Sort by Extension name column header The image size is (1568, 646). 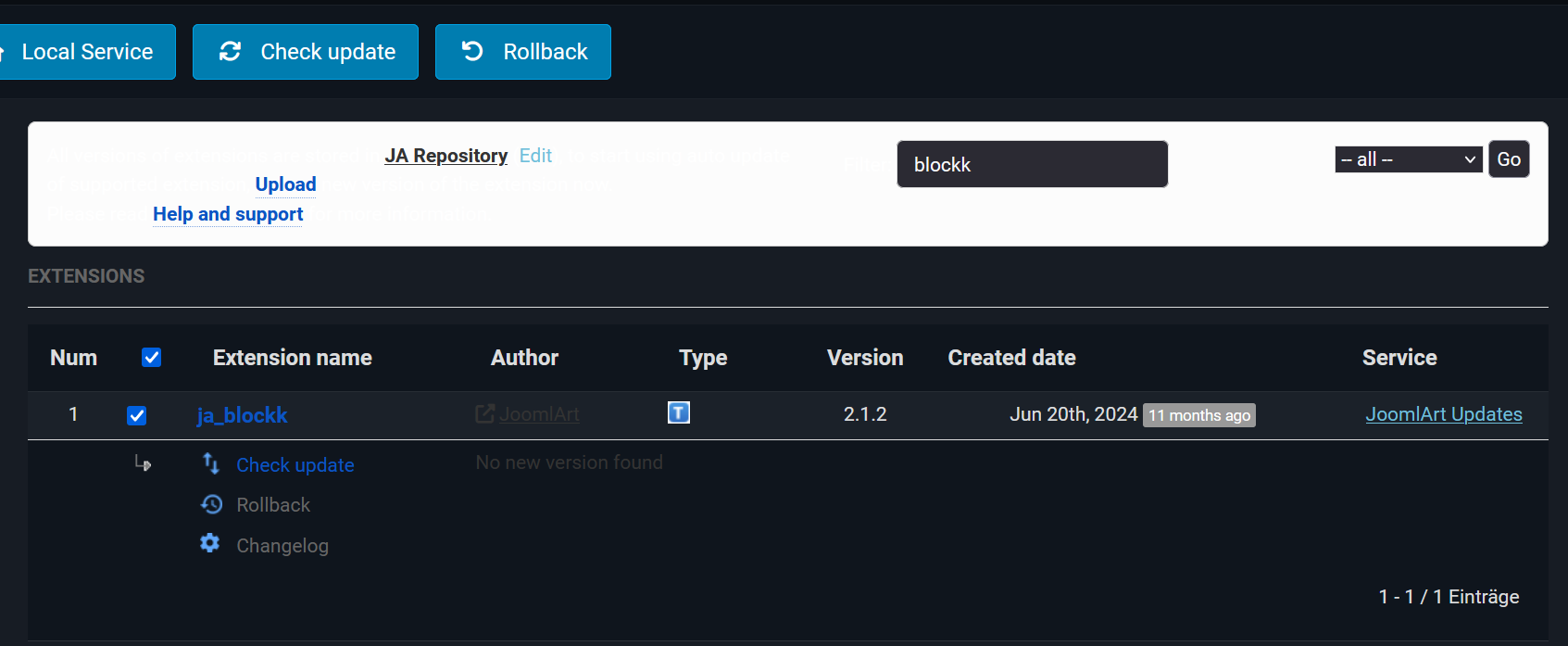292,358
